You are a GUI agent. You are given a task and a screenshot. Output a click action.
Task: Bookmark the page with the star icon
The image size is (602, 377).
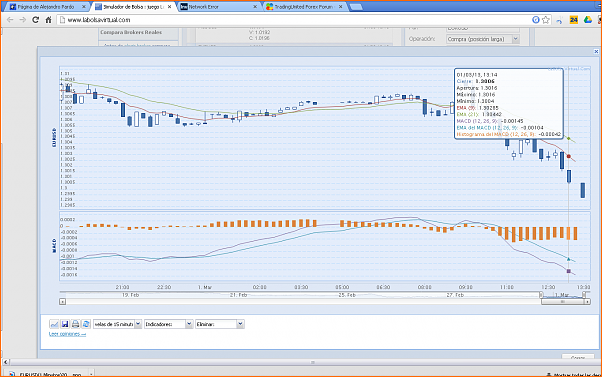pyautogui.click(x=546, y=20)
